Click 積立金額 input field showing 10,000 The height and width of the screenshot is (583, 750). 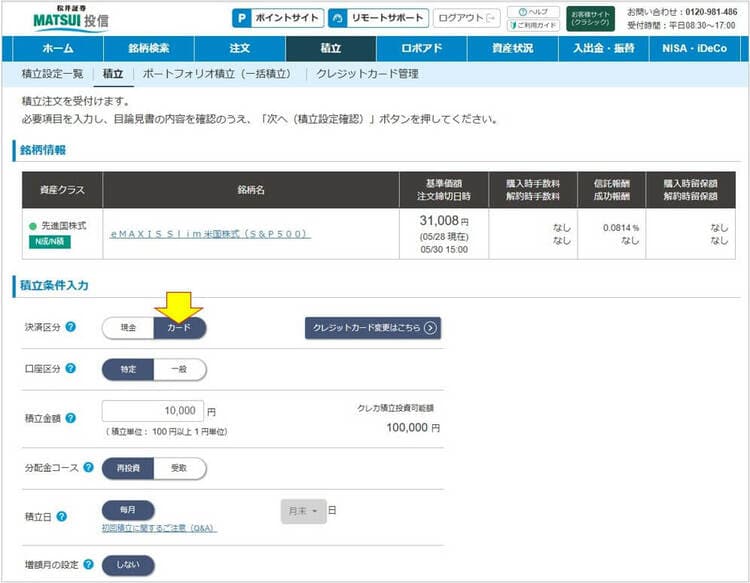(x=153, y=411)
